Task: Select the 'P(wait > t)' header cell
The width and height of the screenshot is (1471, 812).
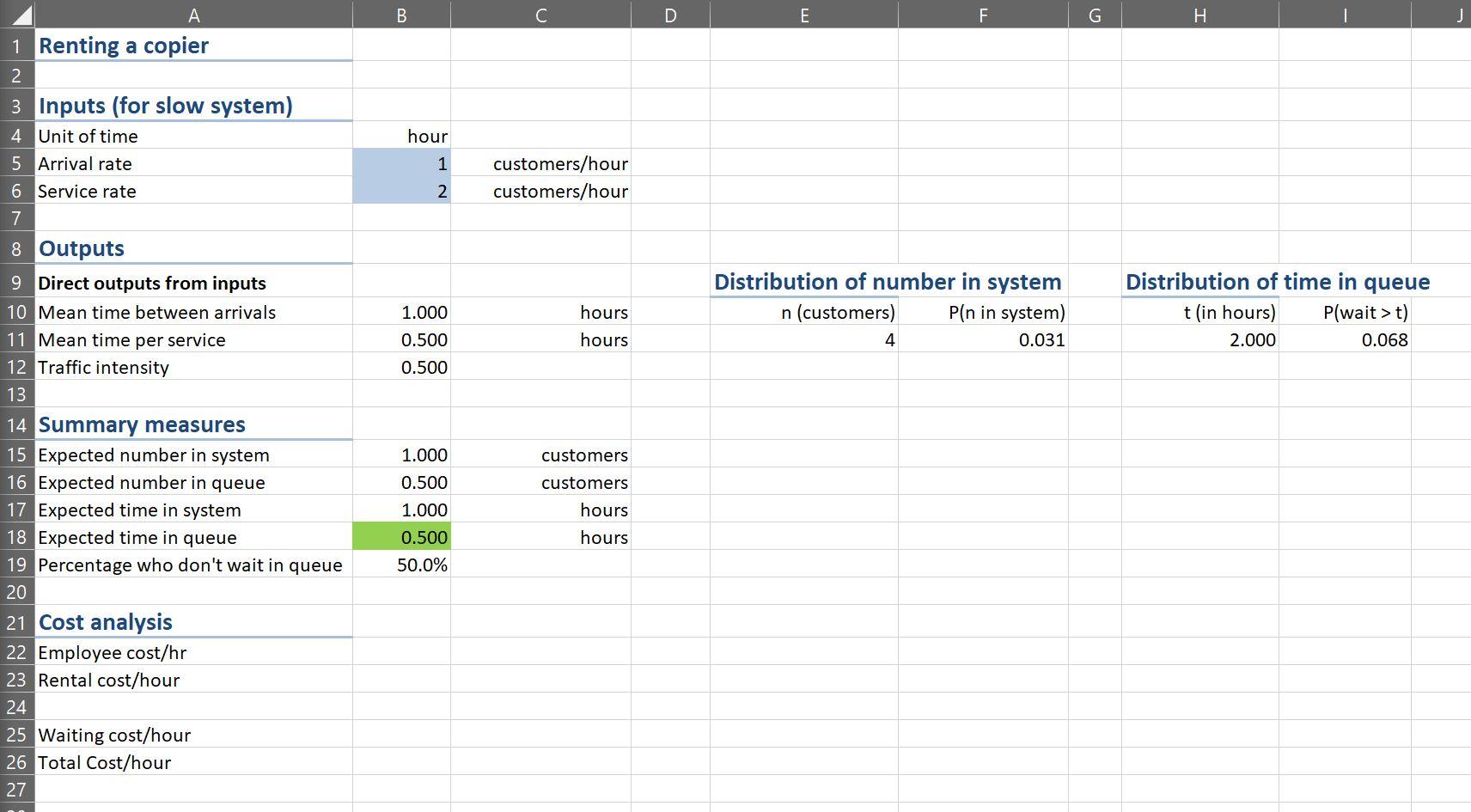Action: tap(1345, 312)
